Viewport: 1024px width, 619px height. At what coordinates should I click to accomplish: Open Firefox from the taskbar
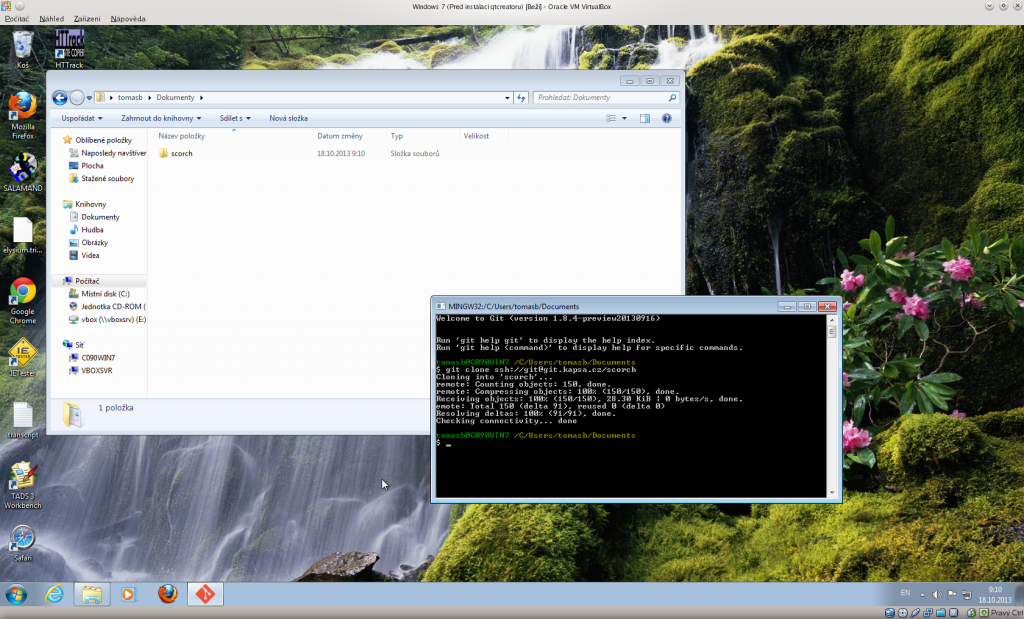[167, 594]
